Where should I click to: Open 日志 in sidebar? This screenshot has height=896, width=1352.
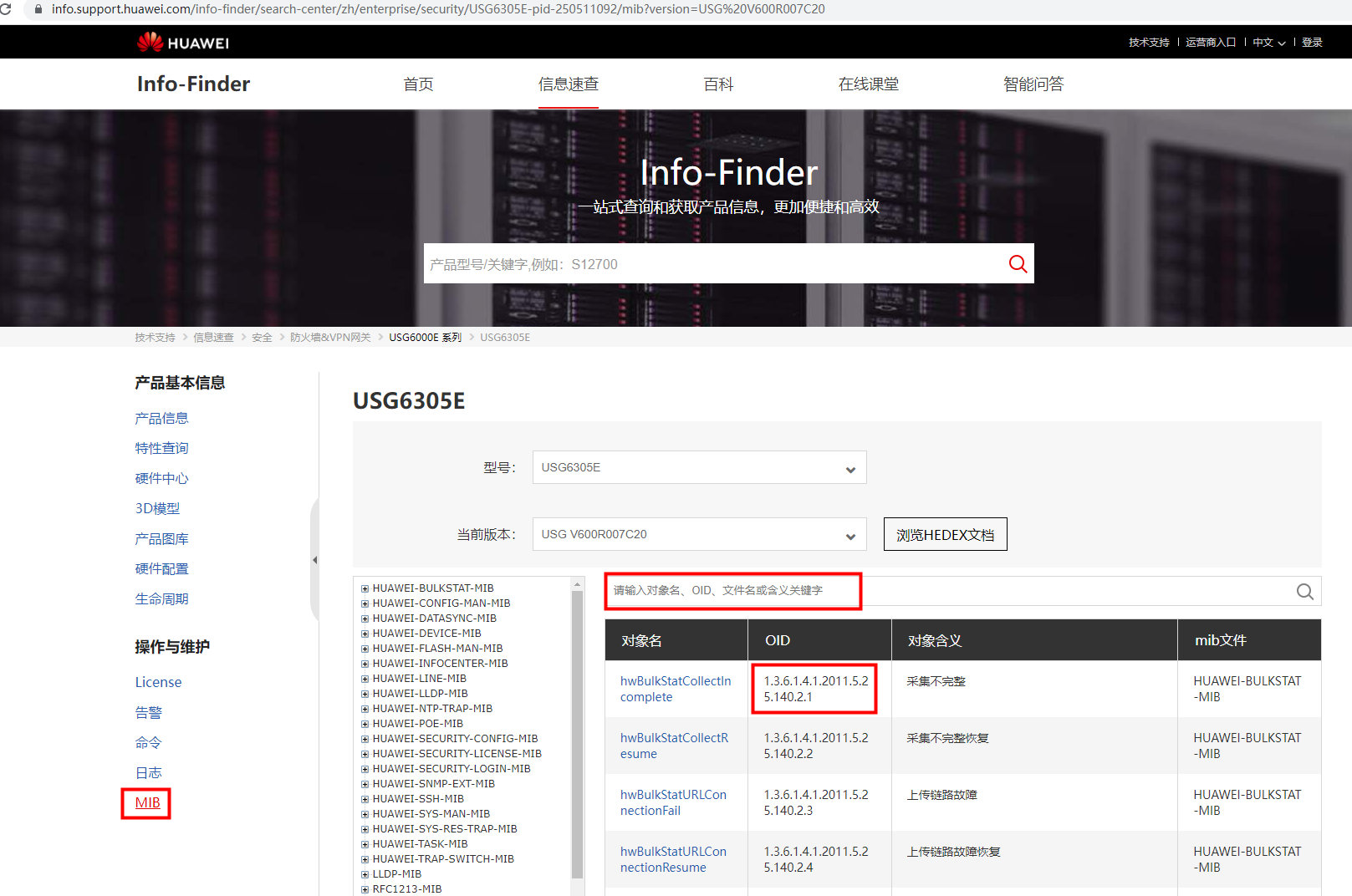[x=148, y=772]
